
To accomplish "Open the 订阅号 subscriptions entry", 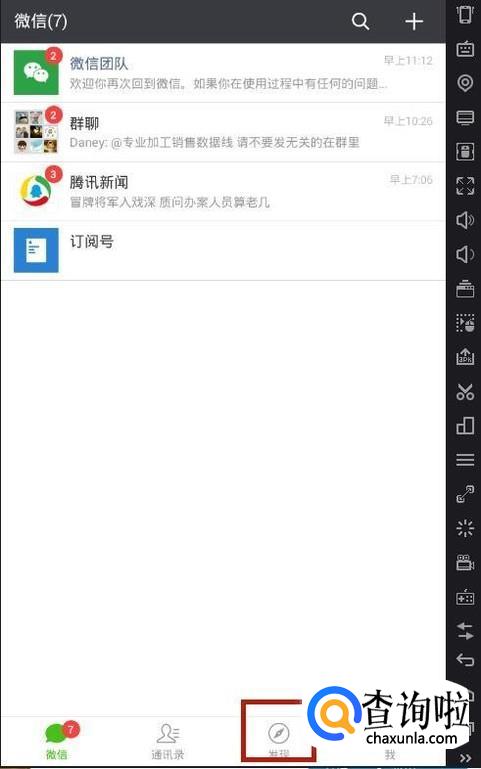I will pos(223,251).
